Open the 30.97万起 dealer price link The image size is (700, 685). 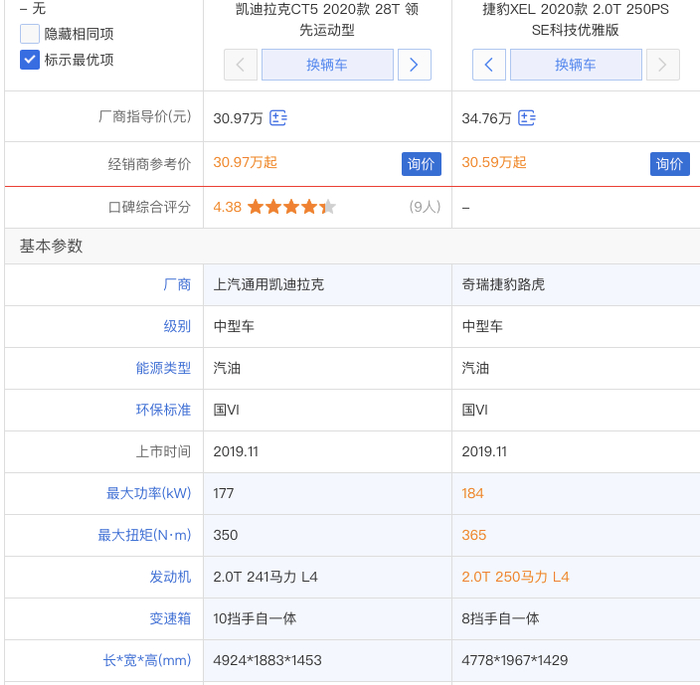click(x=245, y=162)
